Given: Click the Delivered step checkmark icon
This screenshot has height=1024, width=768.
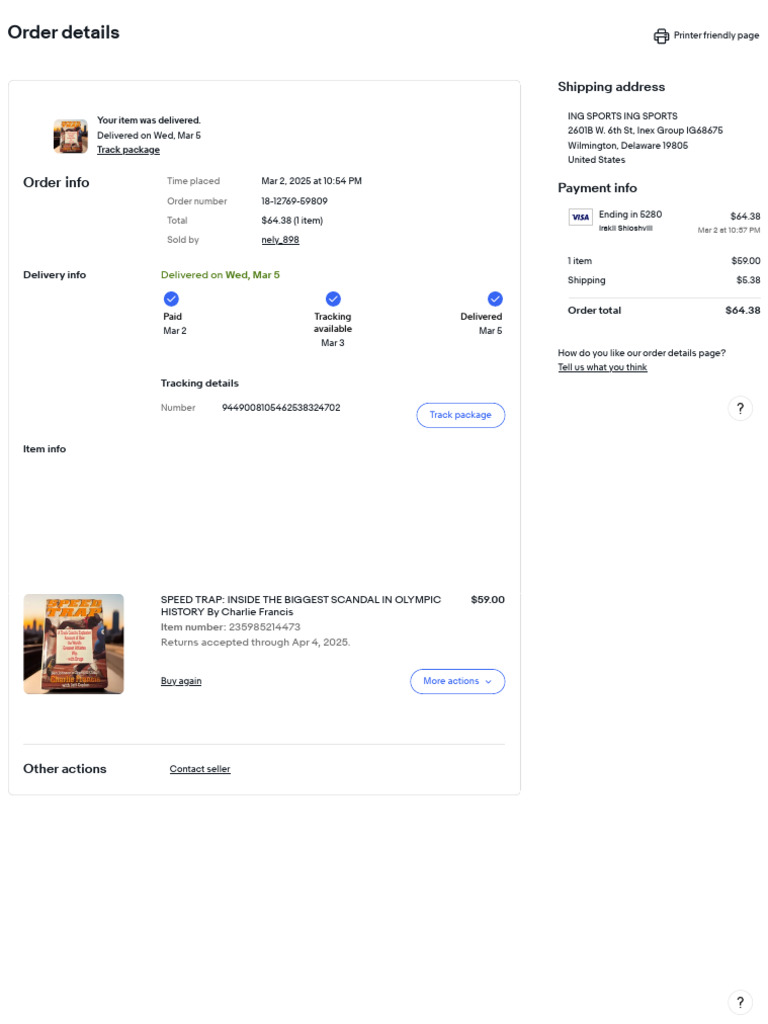Looking at the screenshot, I should 495,299.
